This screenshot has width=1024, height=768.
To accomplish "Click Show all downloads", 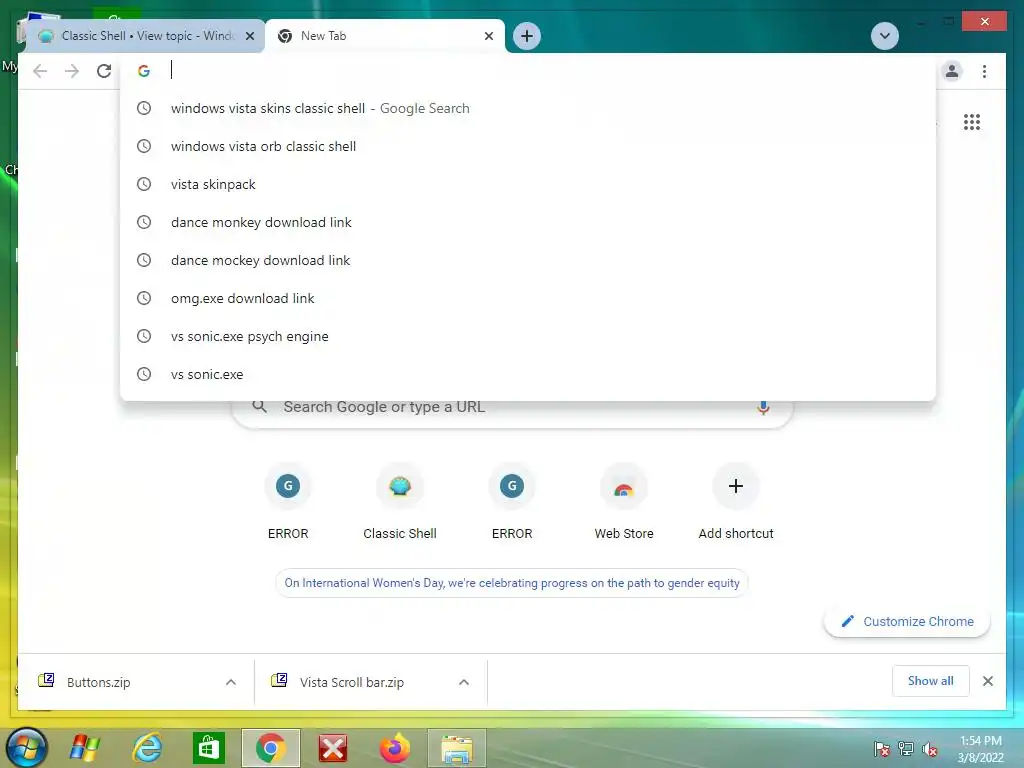I will pos(931,681).
